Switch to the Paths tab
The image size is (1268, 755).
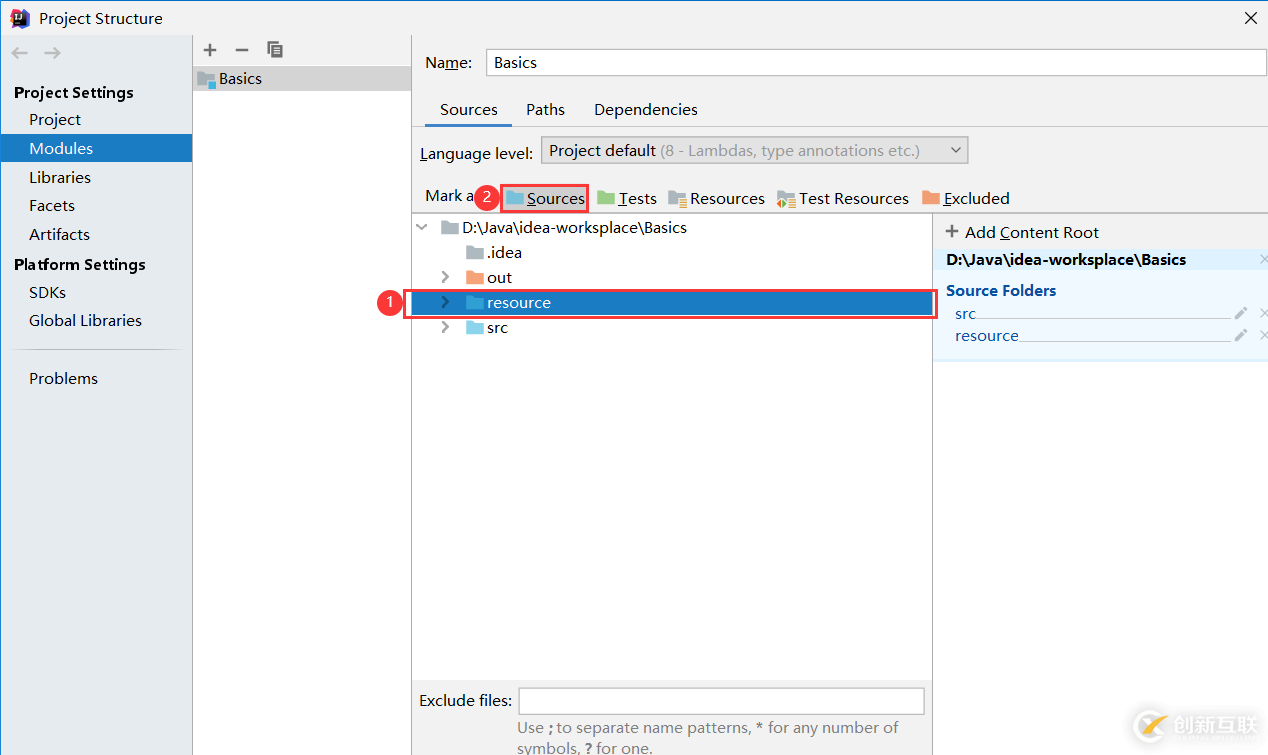click(545, 110)
